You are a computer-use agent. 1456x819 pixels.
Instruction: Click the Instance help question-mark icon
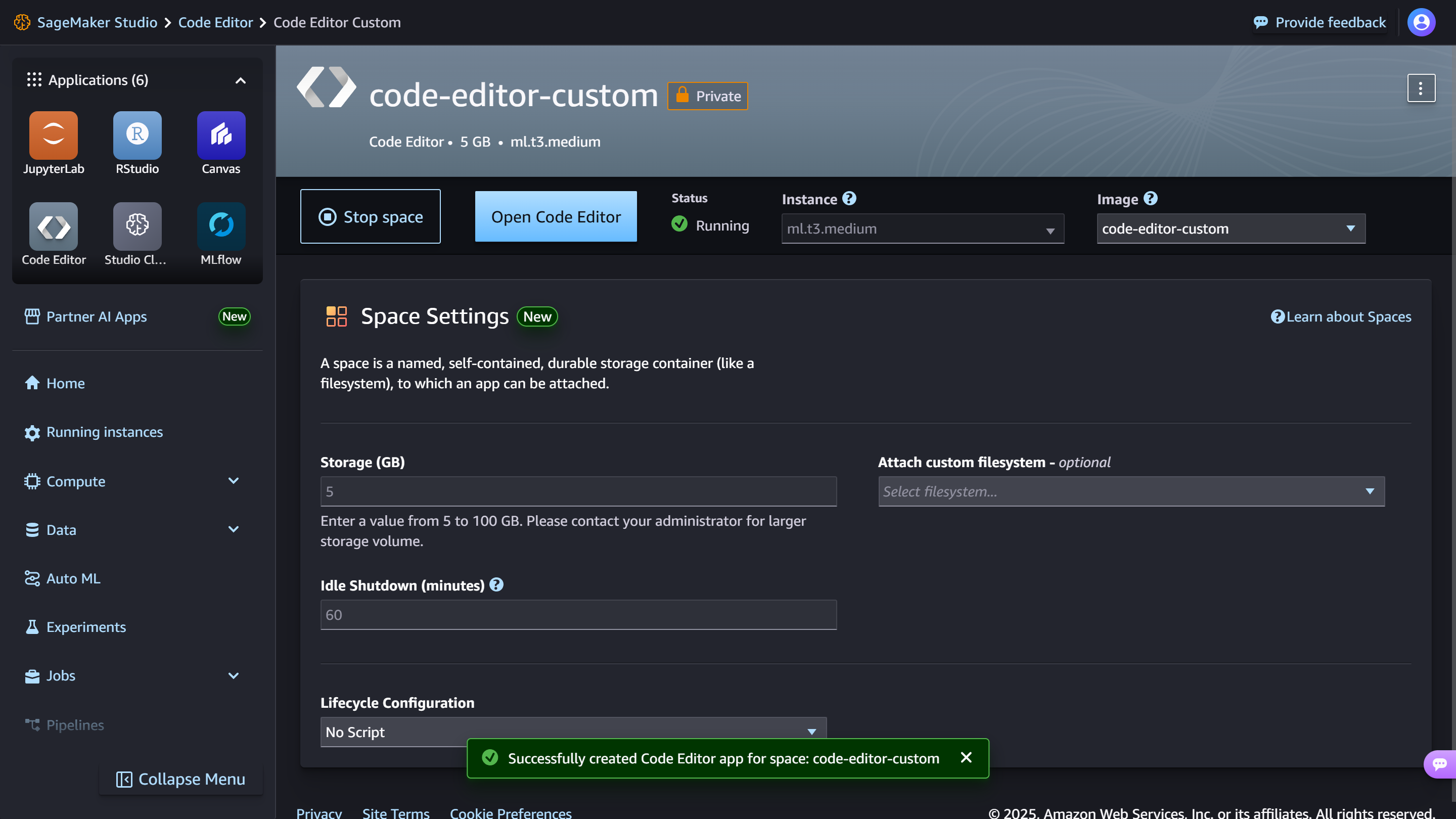click(849, 198)
